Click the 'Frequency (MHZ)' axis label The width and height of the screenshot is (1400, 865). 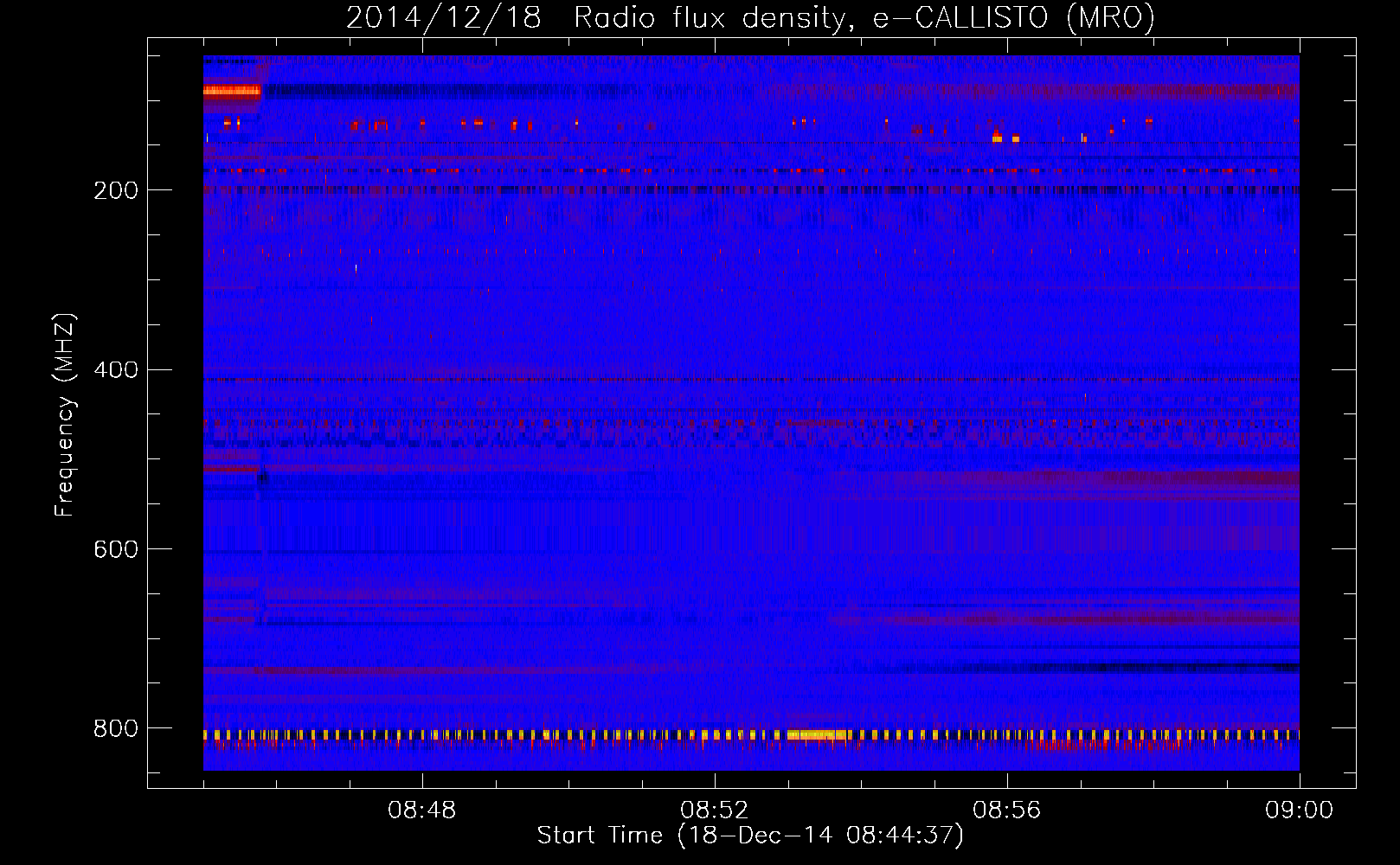pos(65,414)
